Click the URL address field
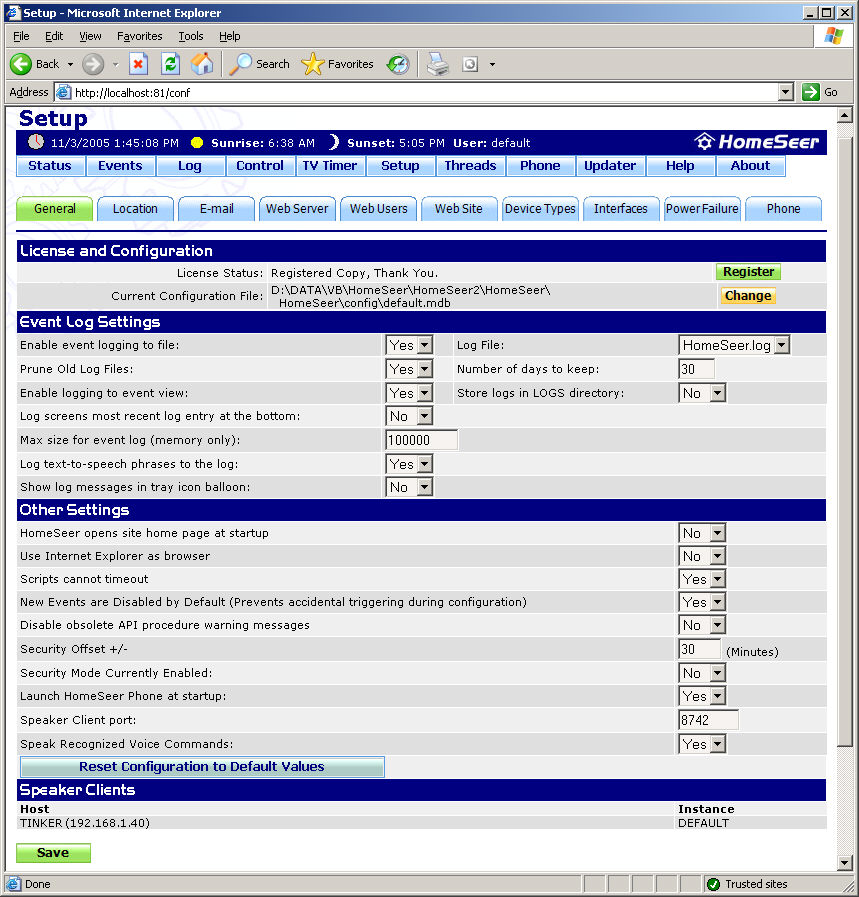859x897 pixels. pyautogui.click(x=424, y=92)
